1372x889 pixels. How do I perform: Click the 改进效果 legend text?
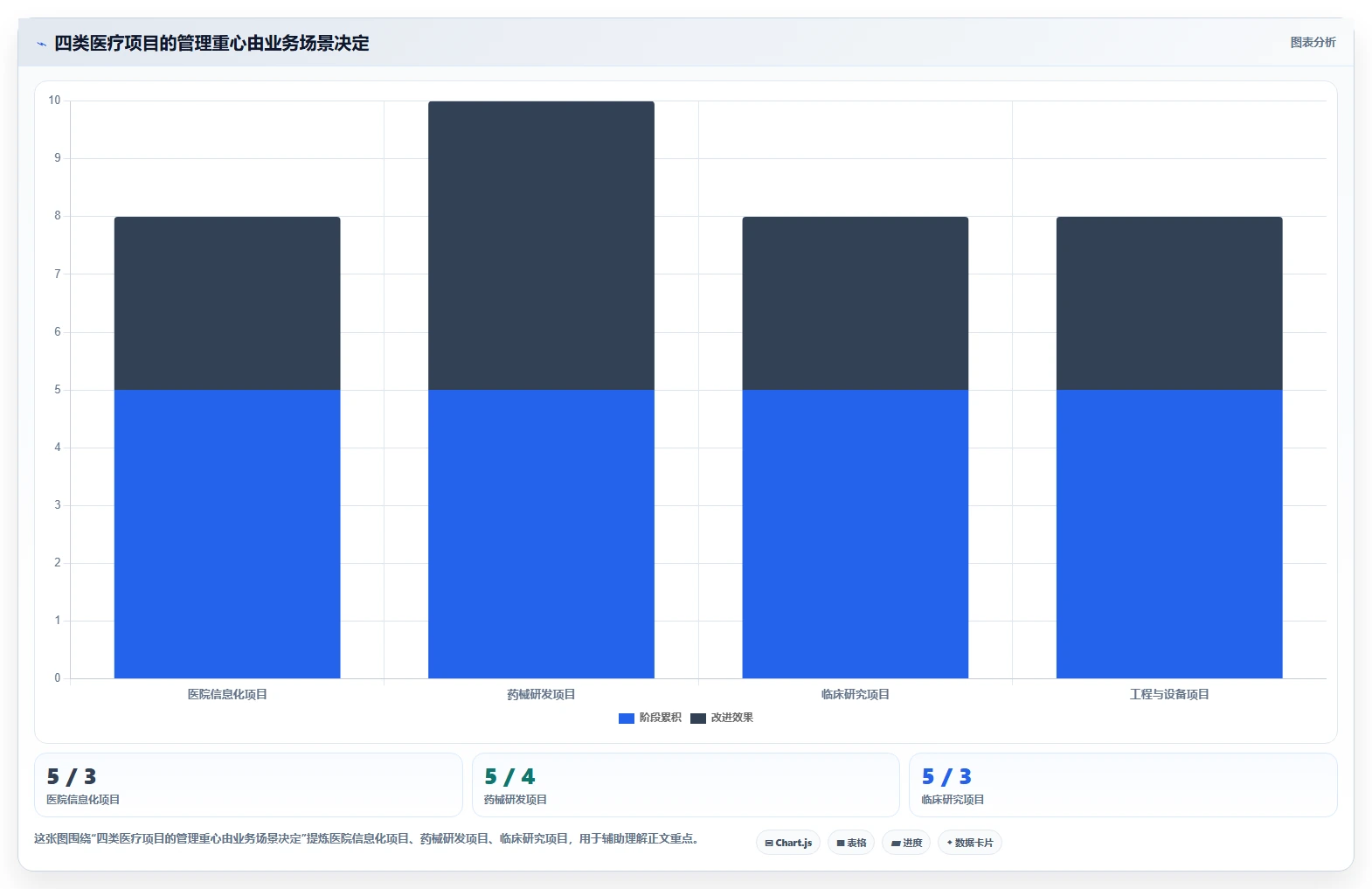pyautogui.click(x=732, y=718)
